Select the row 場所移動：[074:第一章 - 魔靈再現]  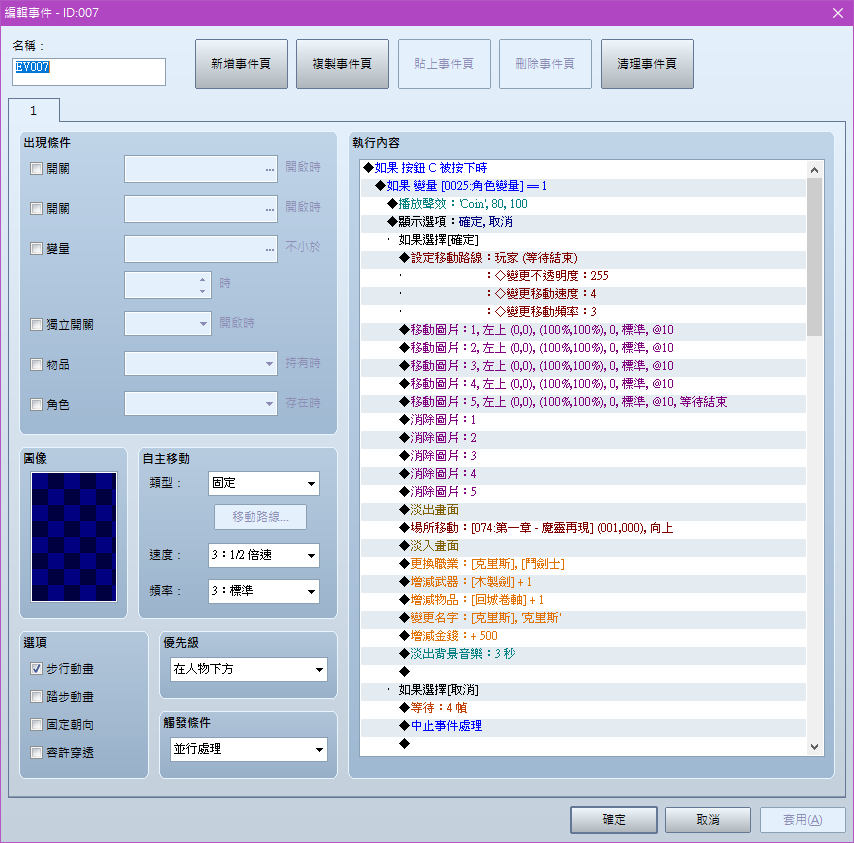[583, 528]
